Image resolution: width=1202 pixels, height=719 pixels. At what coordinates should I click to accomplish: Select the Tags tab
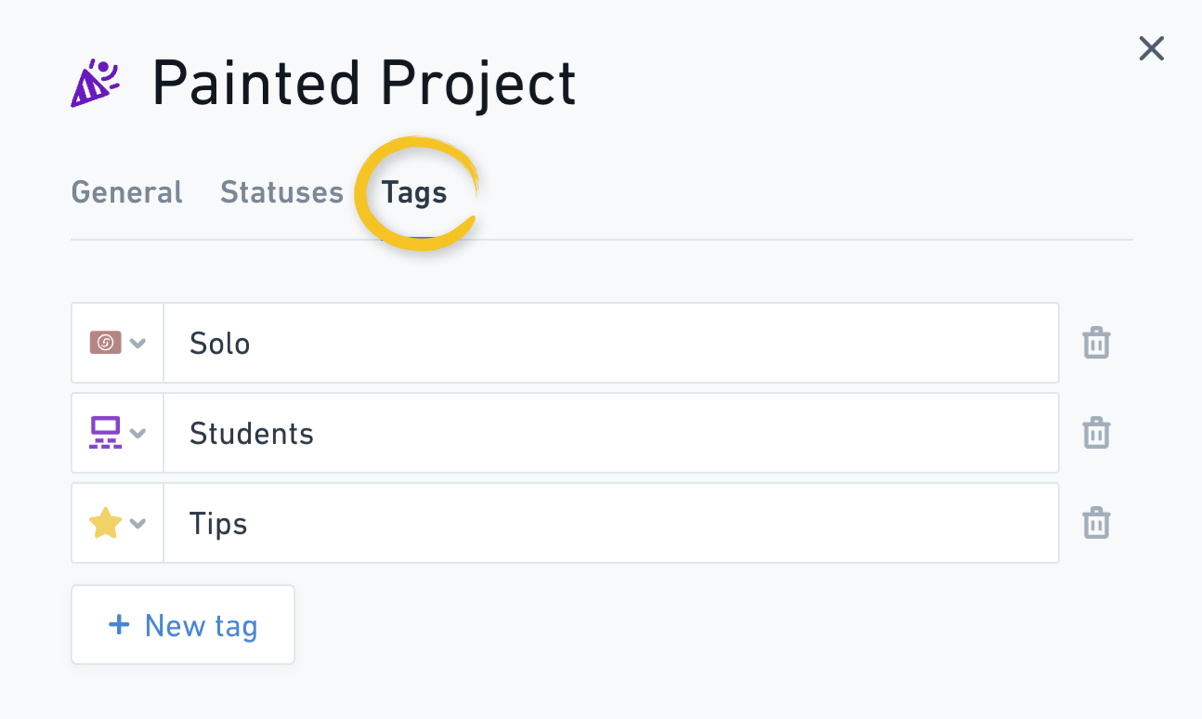point(414,192)
